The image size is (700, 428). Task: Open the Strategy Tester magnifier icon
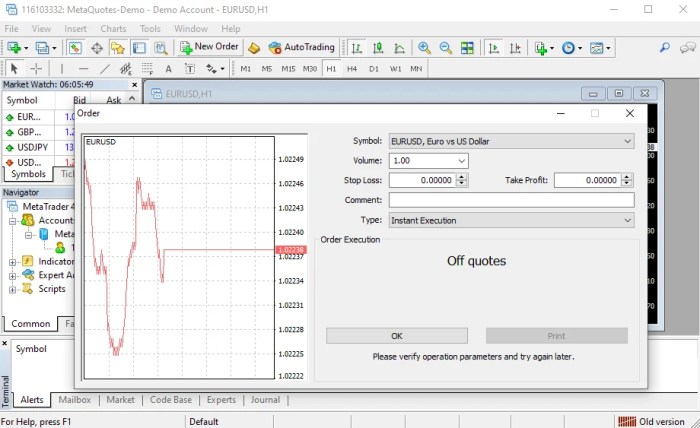click(x=161, y=48)
